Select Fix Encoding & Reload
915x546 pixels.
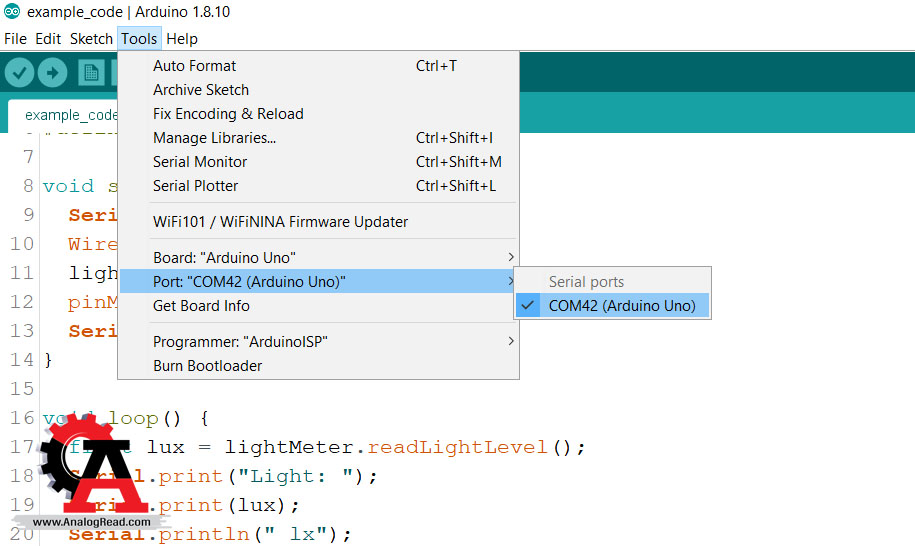coord(319,114)
